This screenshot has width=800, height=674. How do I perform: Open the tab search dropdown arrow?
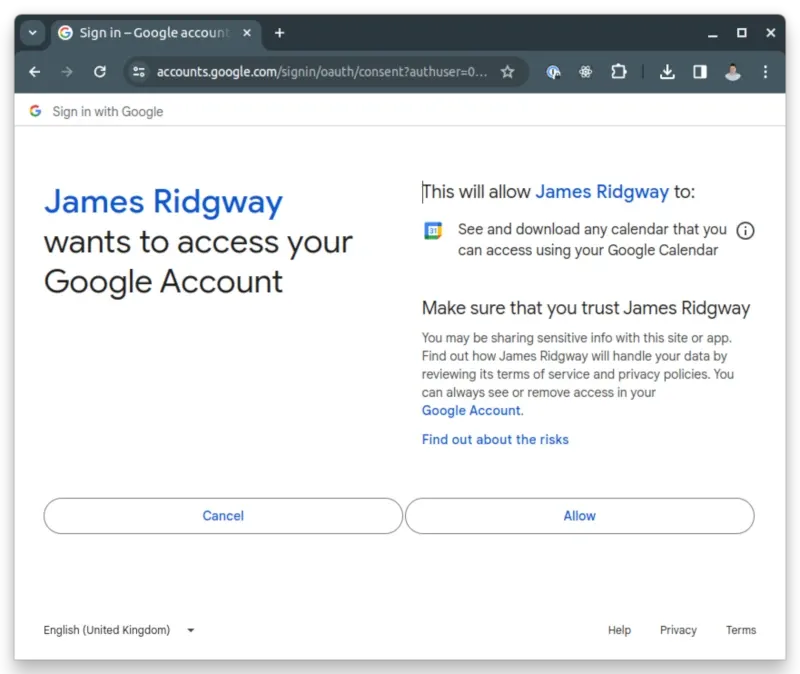pos(33,33)
